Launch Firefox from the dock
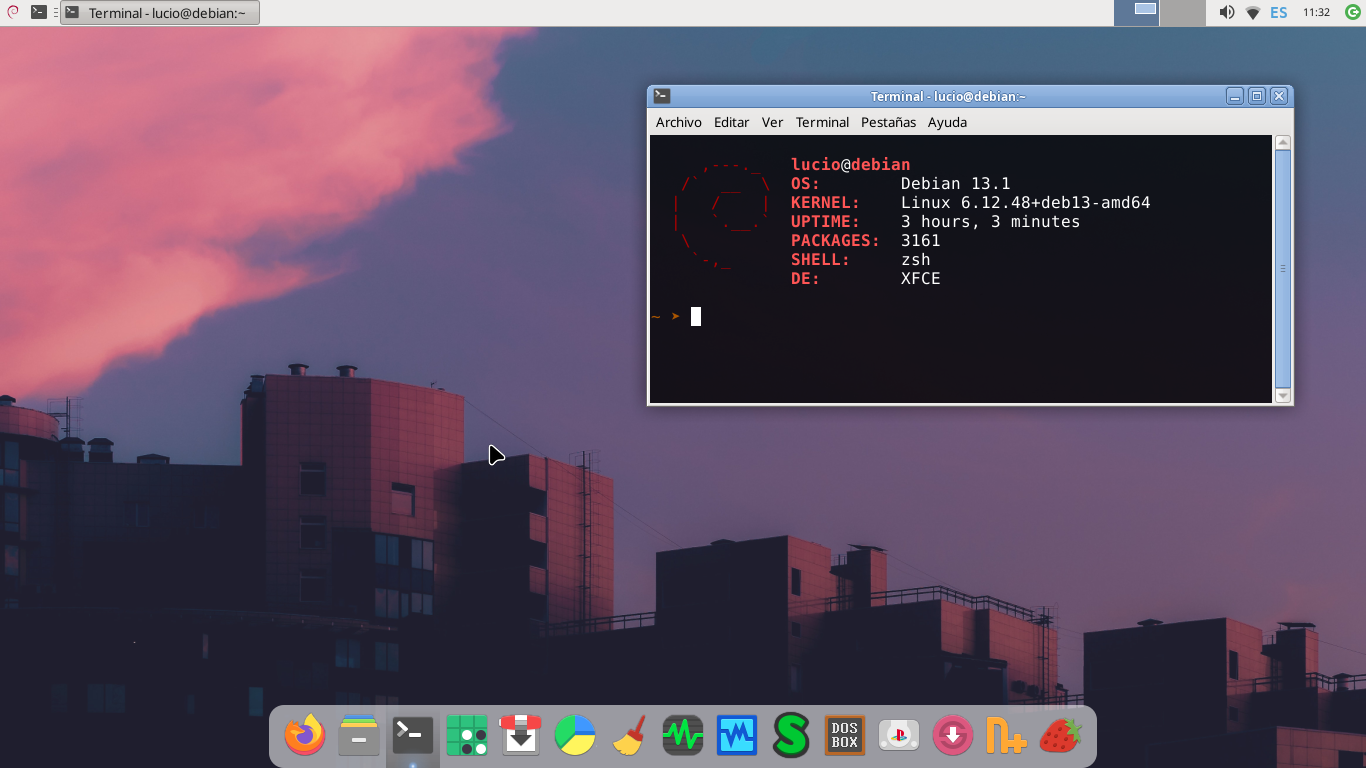This screenshot has height=768, width=1366. [305, 736]
